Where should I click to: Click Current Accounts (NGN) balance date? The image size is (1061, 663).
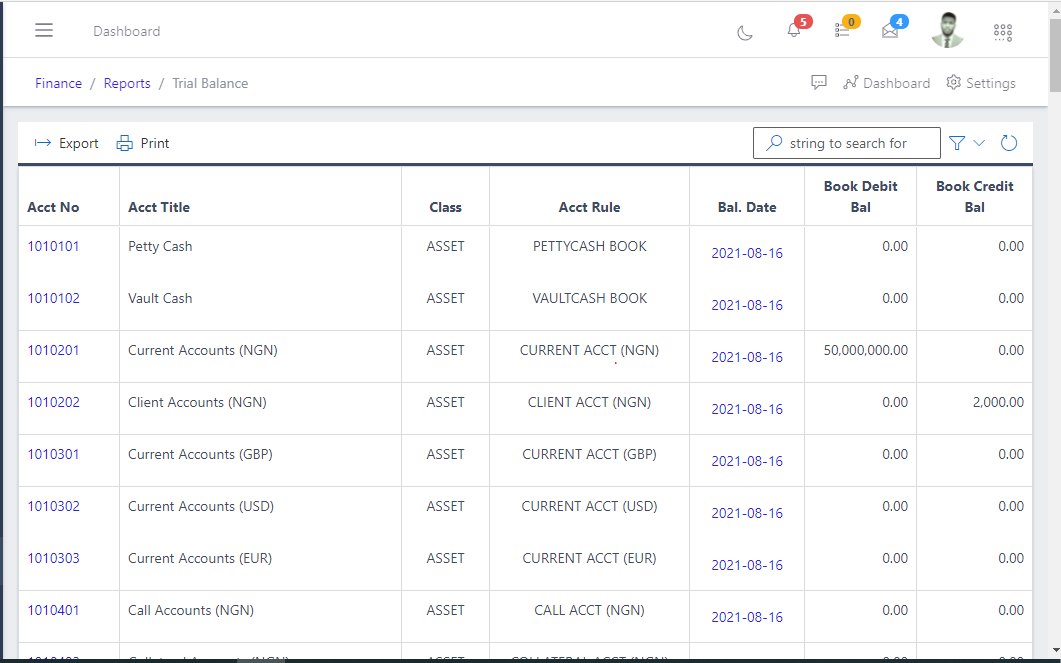pyautogui.click(x=747, y=357)
